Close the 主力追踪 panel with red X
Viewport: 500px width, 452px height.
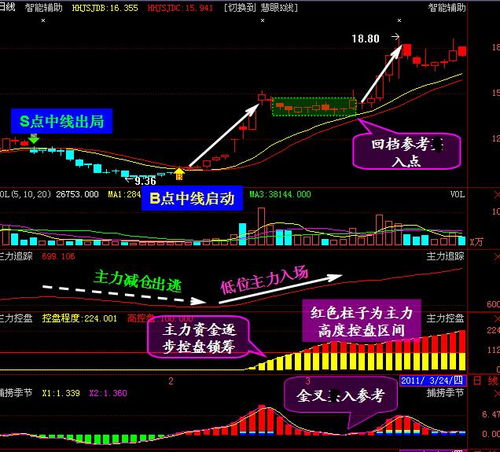[496, 257]
